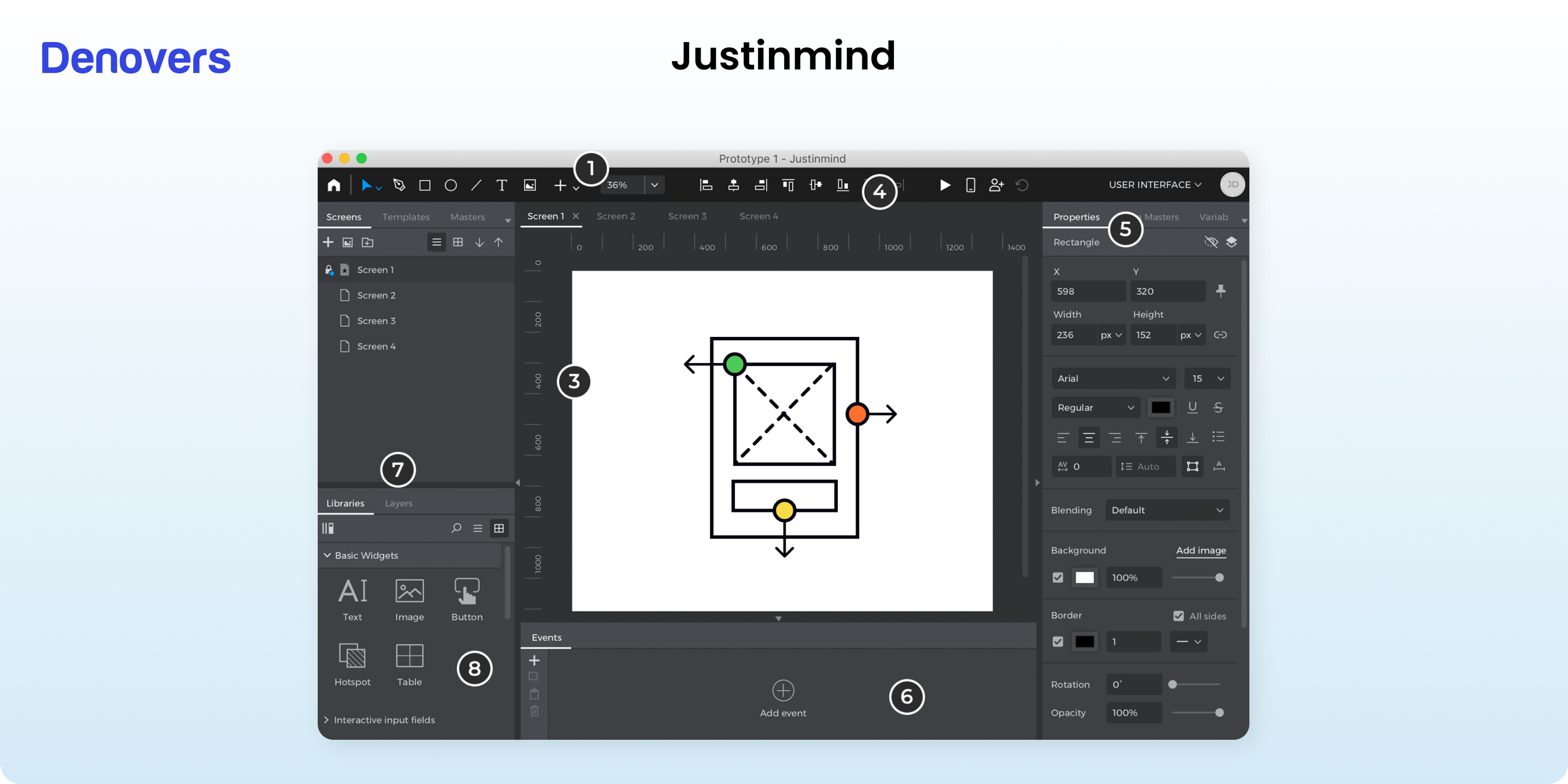Screen dimensions: 1568x784
Task: Select the Text tool
Action: pyautogui.click(x=501, y=185)
